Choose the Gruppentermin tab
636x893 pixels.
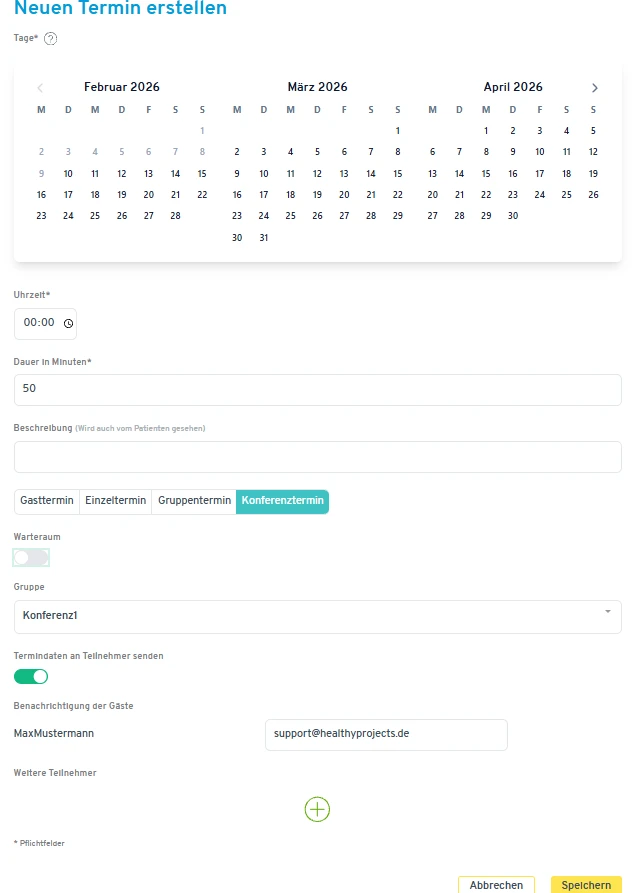(x=194, y=501)
